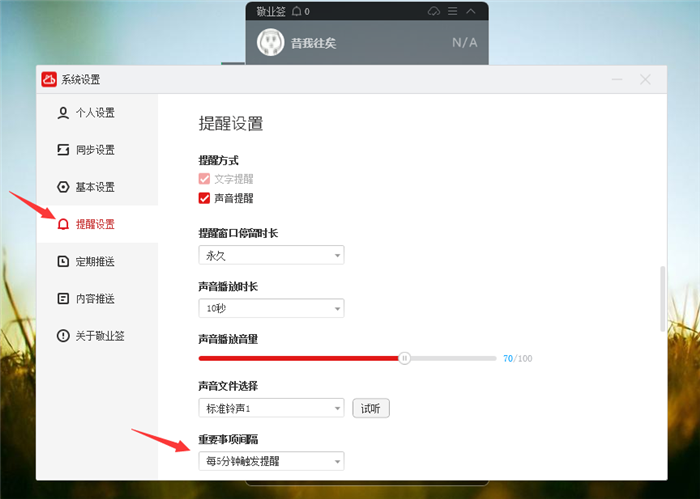This screenshot has height=499, width=700.
Task: Click the 试听 button
Action: [371, 408]
